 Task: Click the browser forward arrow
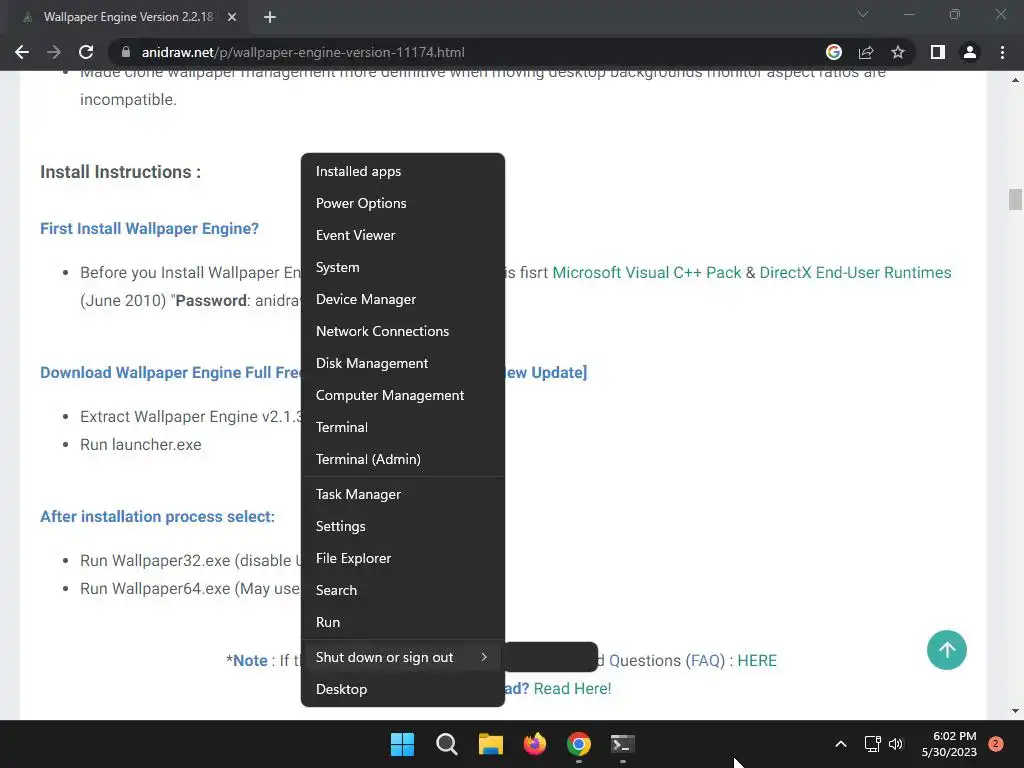(54, 52)
